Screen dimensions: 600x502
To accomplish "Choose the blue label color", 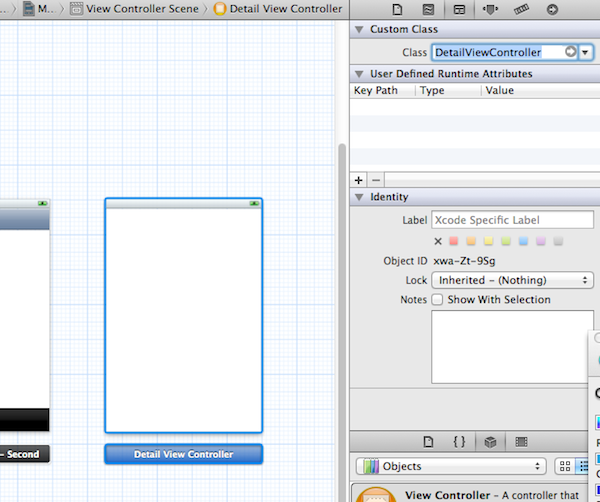I will 523,241.
